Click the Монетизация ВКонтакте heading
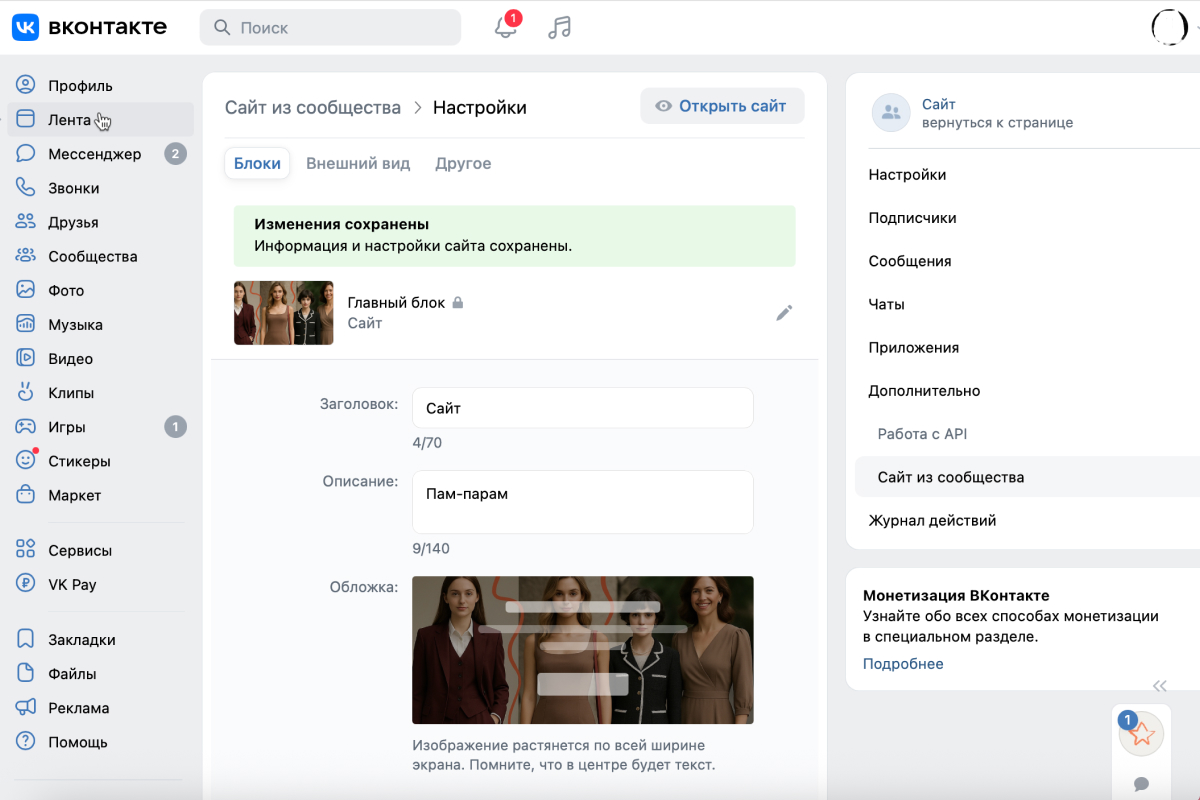This screenshot has width=1200, height=800. point(956,595)
